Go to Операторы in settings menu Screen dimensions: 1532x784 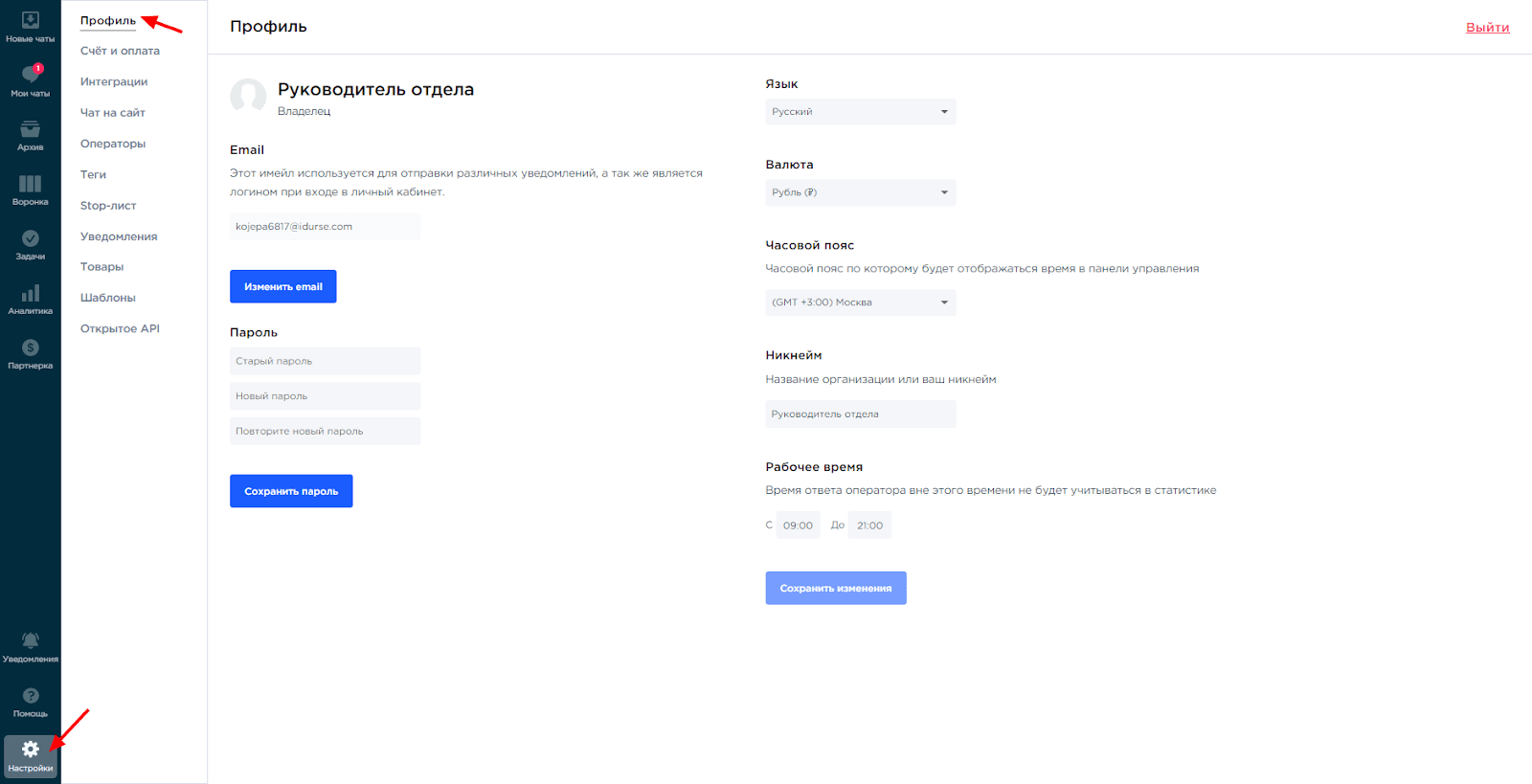point(113,144)
